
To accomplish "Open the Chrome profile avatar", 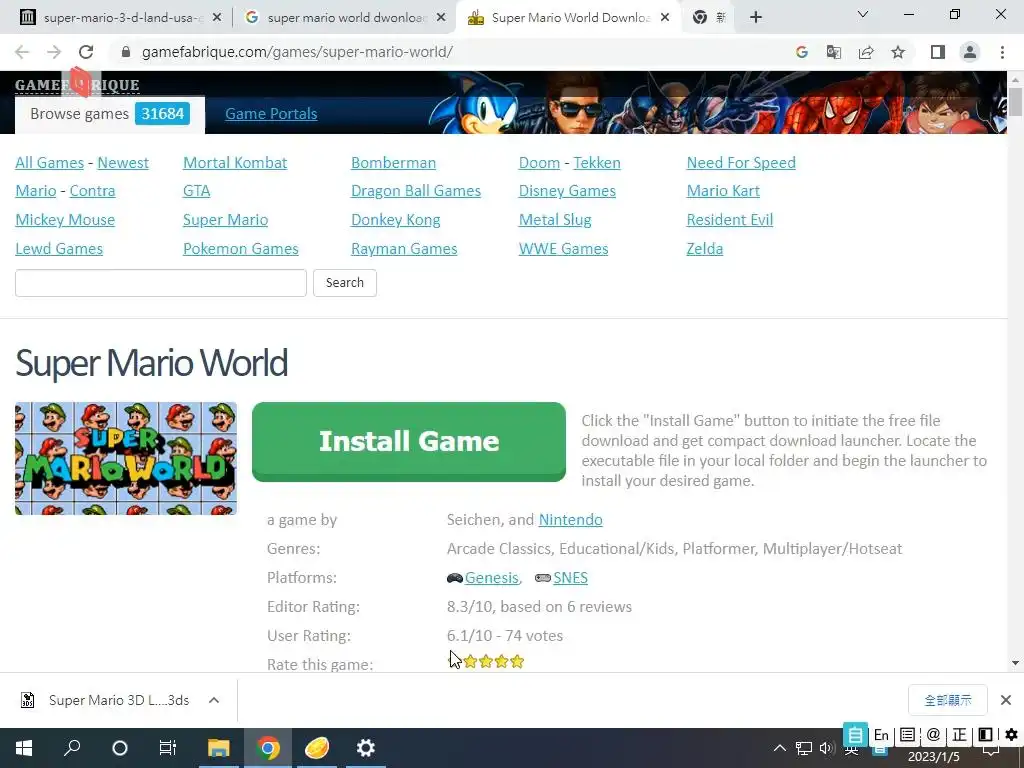I will (x=970, y=52).
